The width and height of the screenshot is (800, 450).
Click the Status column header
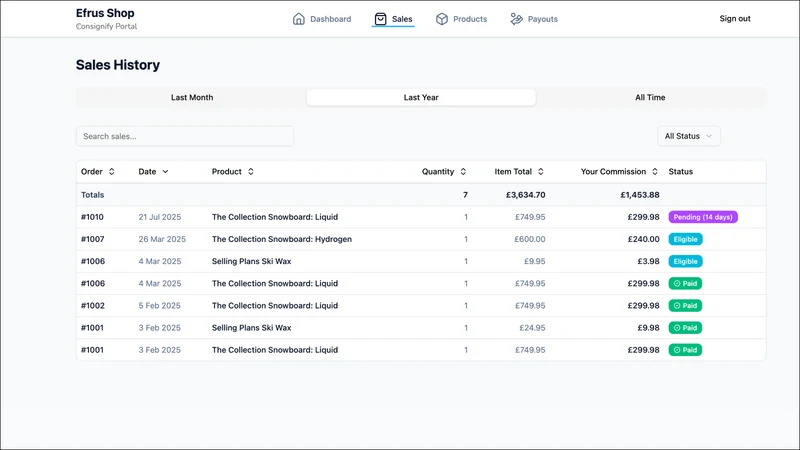pyautogui.click(x=681, y=171)
